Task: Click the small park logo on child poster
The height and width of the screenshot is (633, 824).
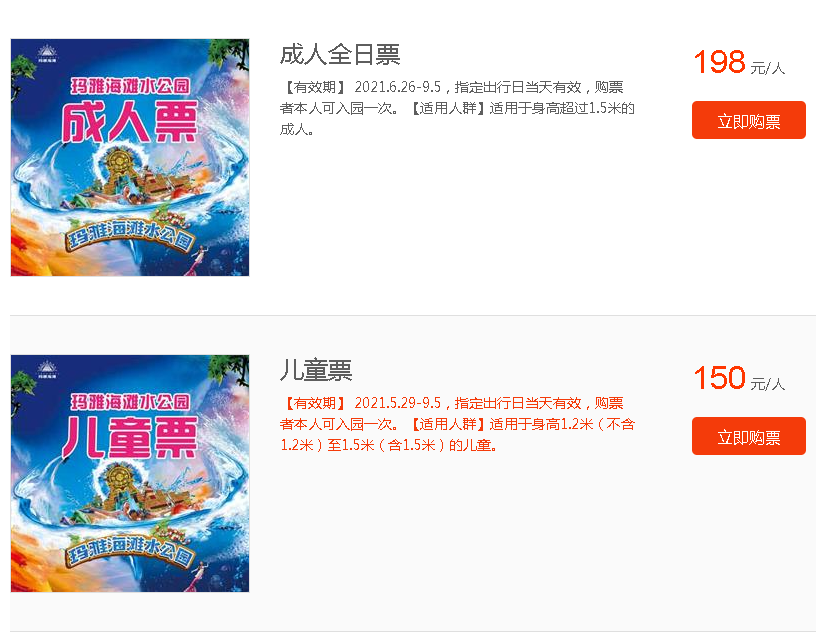Action: pos(47,370)
